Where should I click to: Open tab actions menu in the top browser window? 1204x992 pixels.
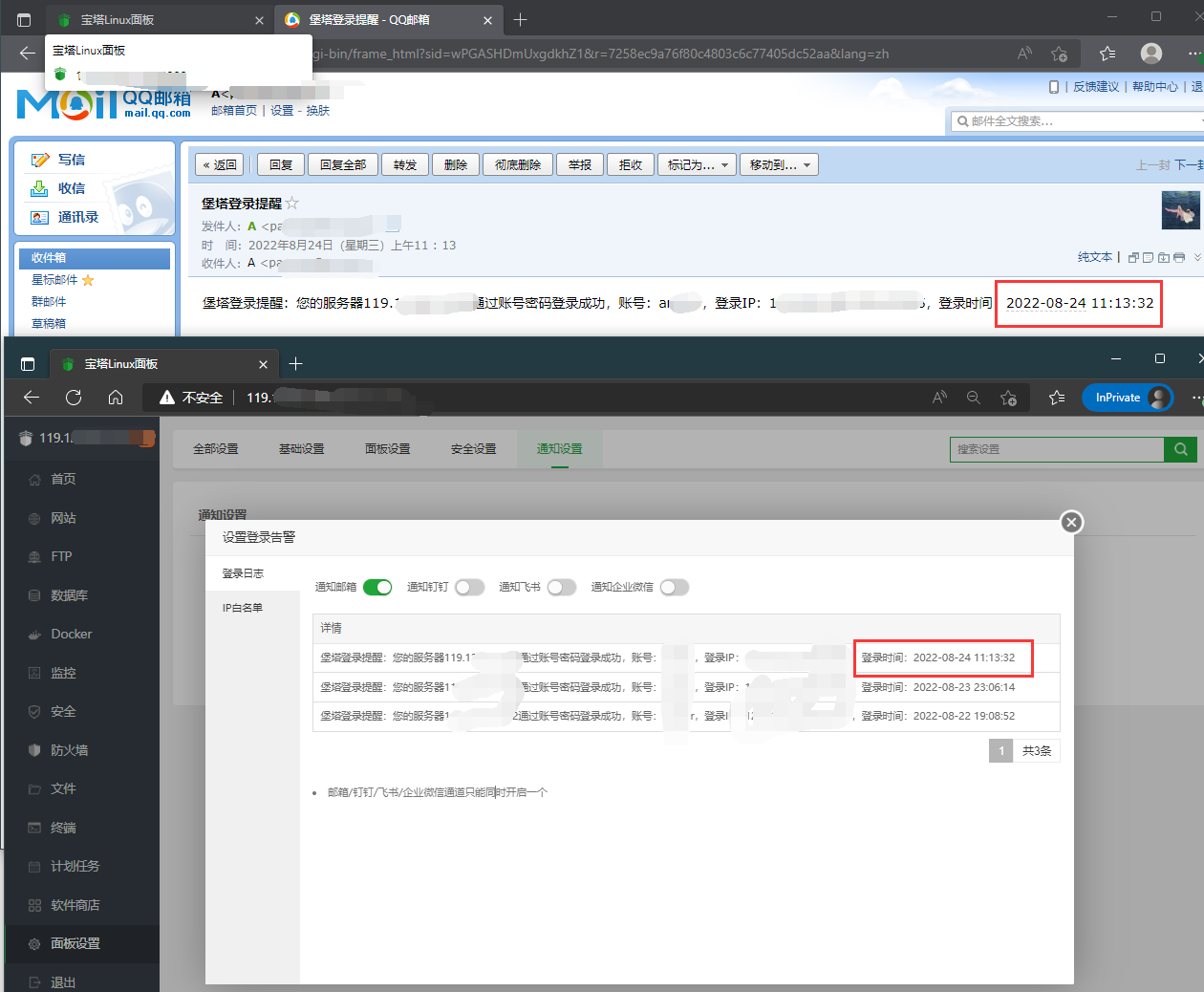click(24, 19)
